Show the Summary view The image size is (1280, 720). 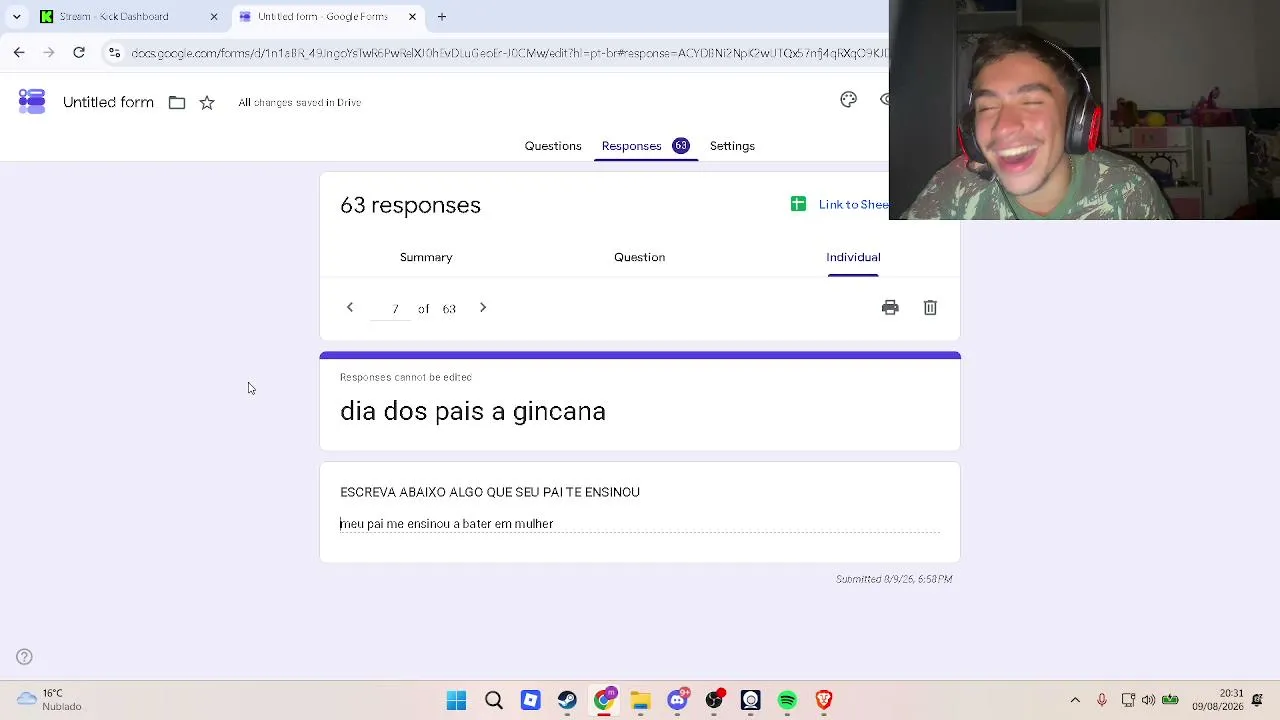click(x=426, y=257)
